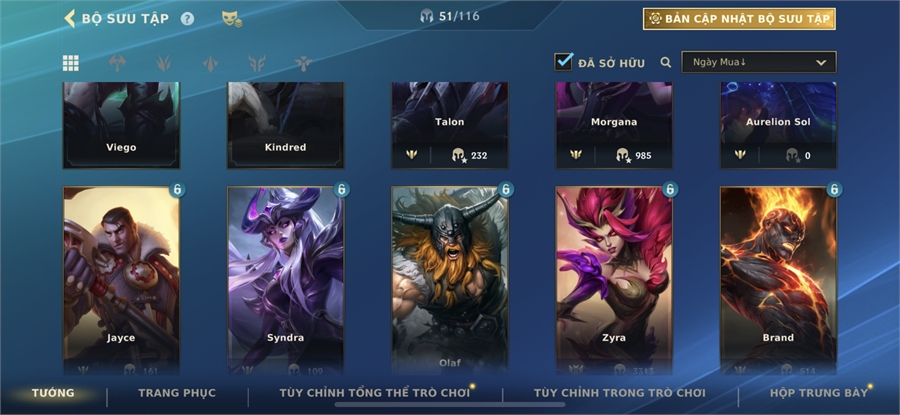Go back using the arrow beside Bộ Sưu Tập
The width and height of the screenshot is (900, 415).
click(x=69, y=18)
